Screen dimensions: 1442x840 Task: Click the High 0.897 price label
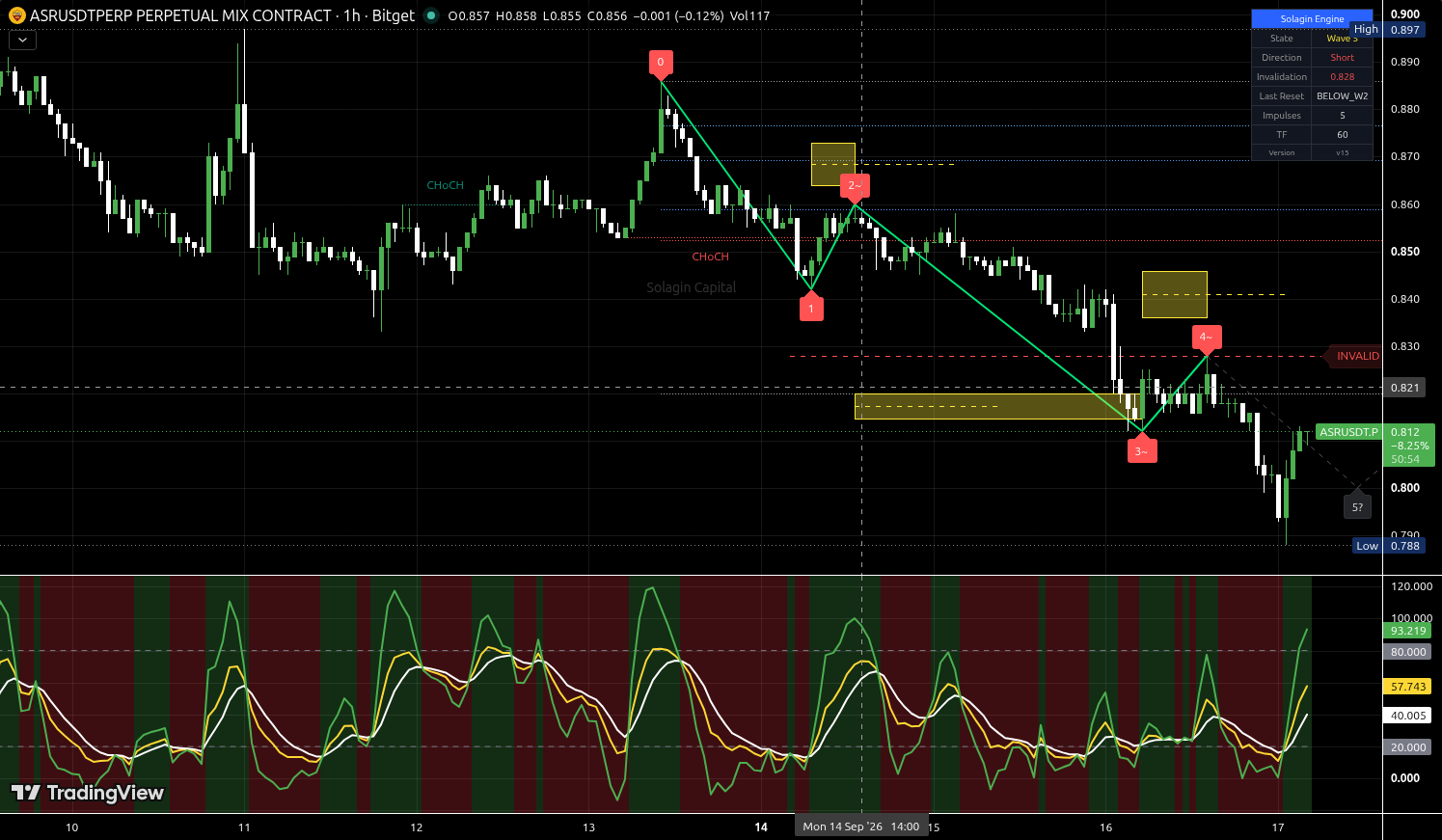tap(1387, 30)
